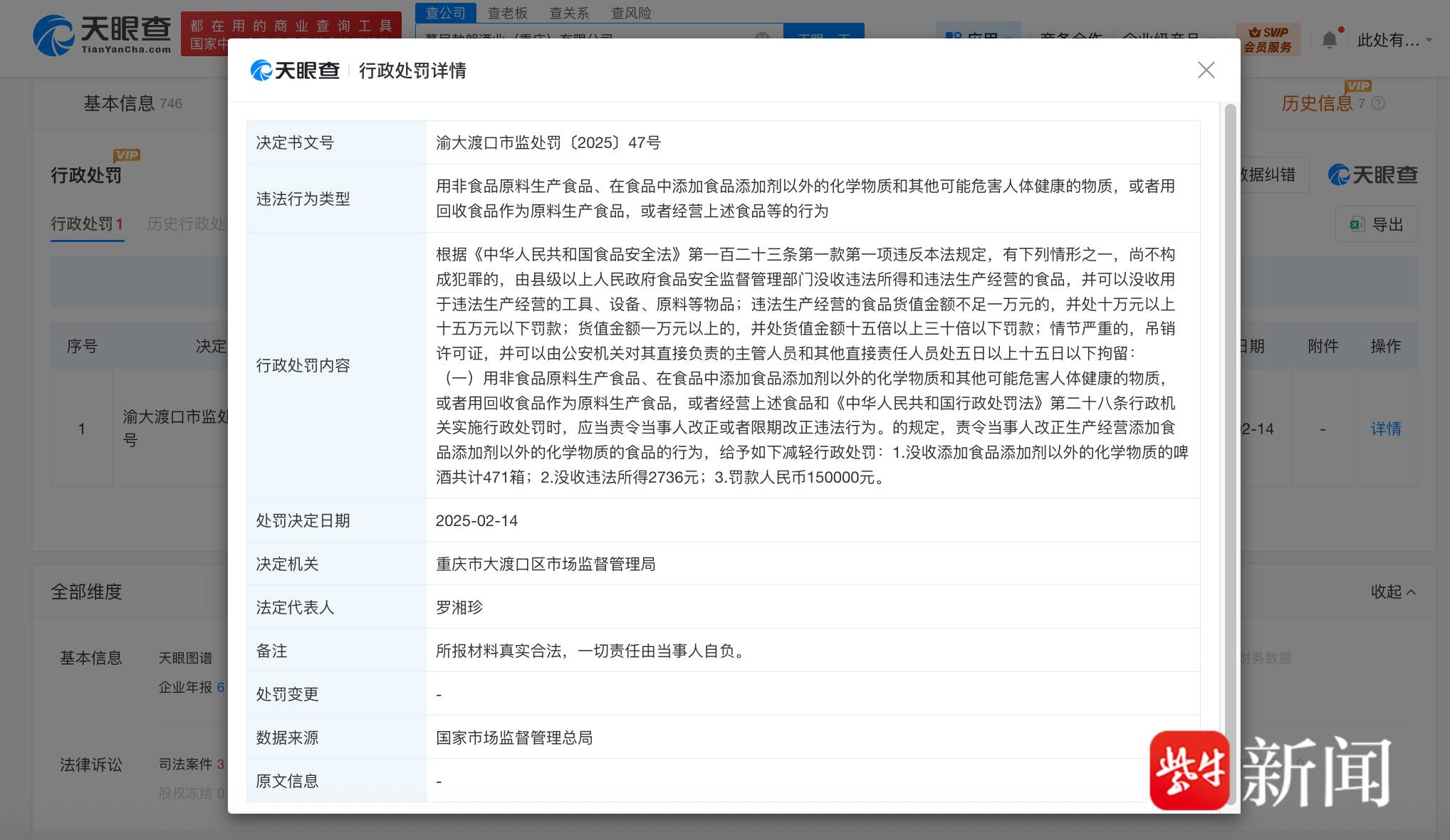Click the 紫牛新闻 red logo watermark

click(x=1189, y=771)
